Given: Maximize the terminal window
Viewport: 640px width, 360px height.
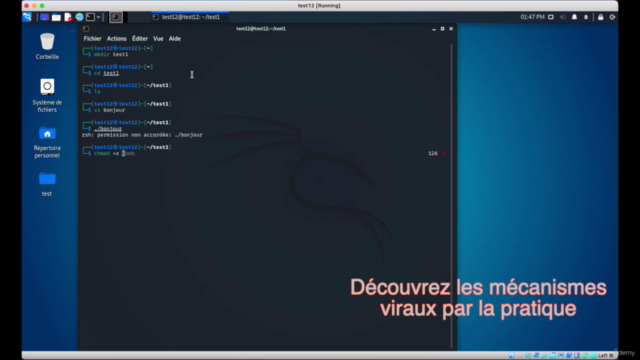Looking at the screenshot, I should tap(442, 29).
